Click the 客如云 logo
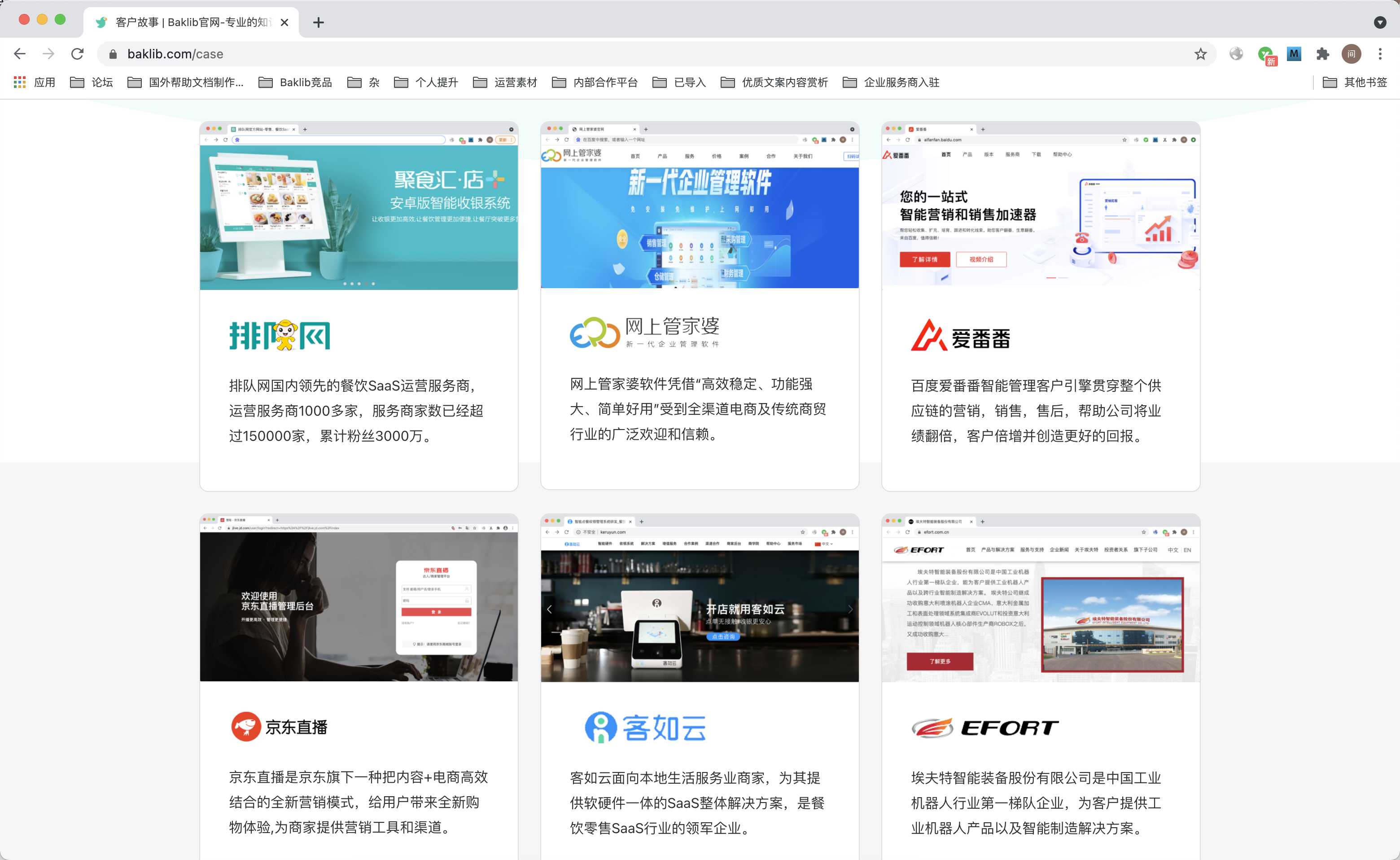This screenshot has height=860, width=1400. coord(646,728)
